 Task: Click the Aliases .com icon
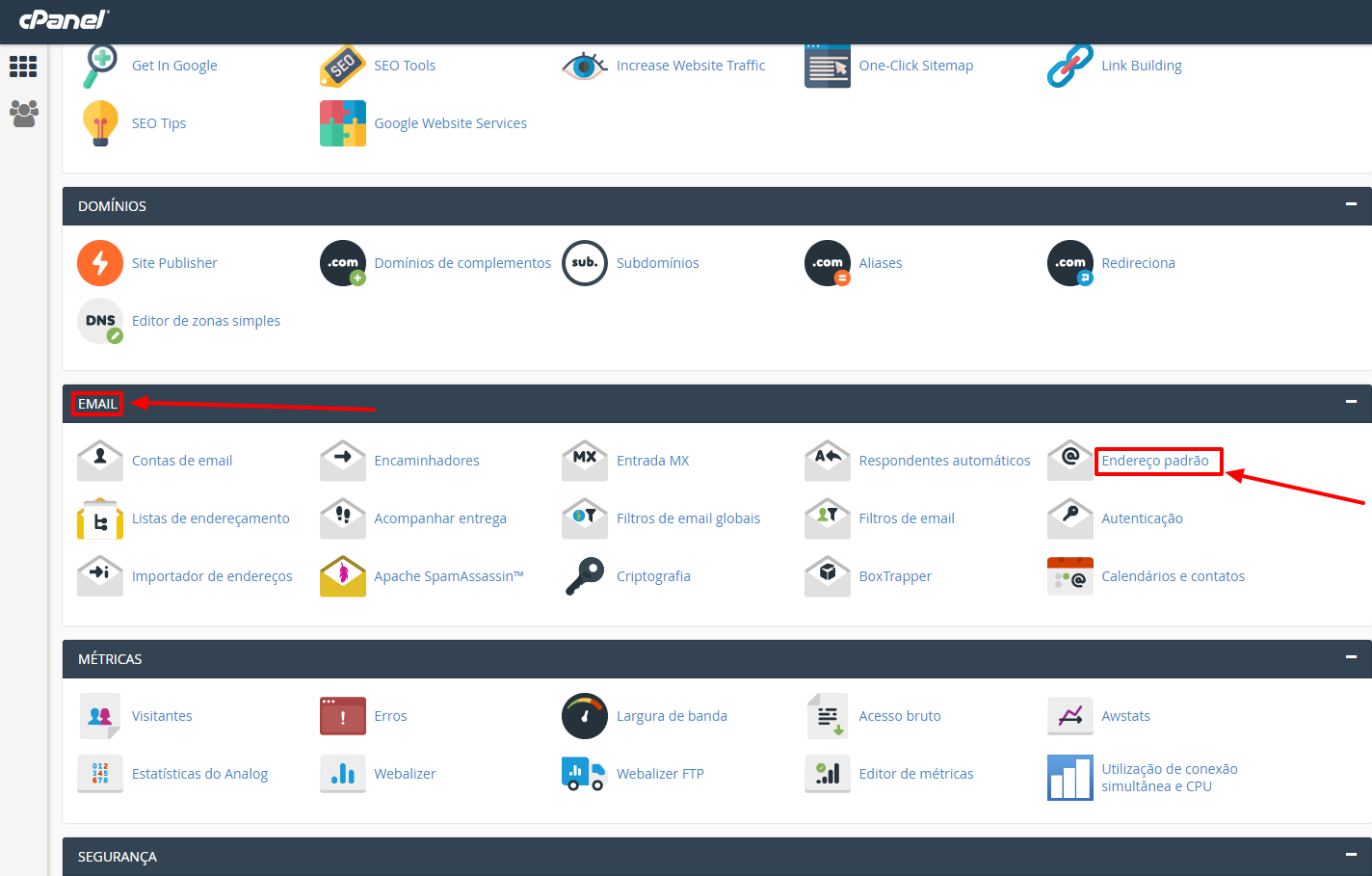[828, 263]
